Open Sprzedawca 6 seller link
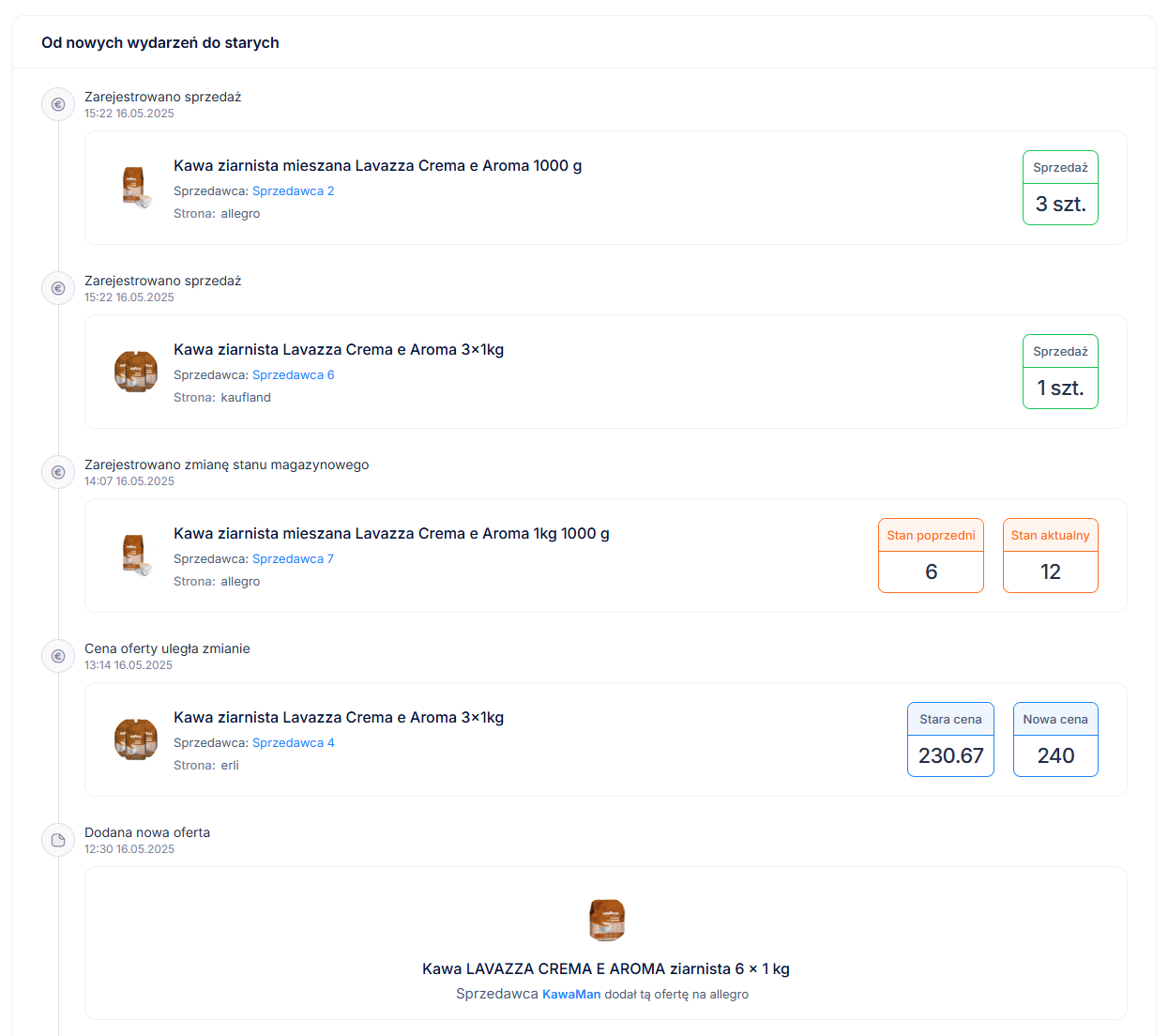 point(293,374)
